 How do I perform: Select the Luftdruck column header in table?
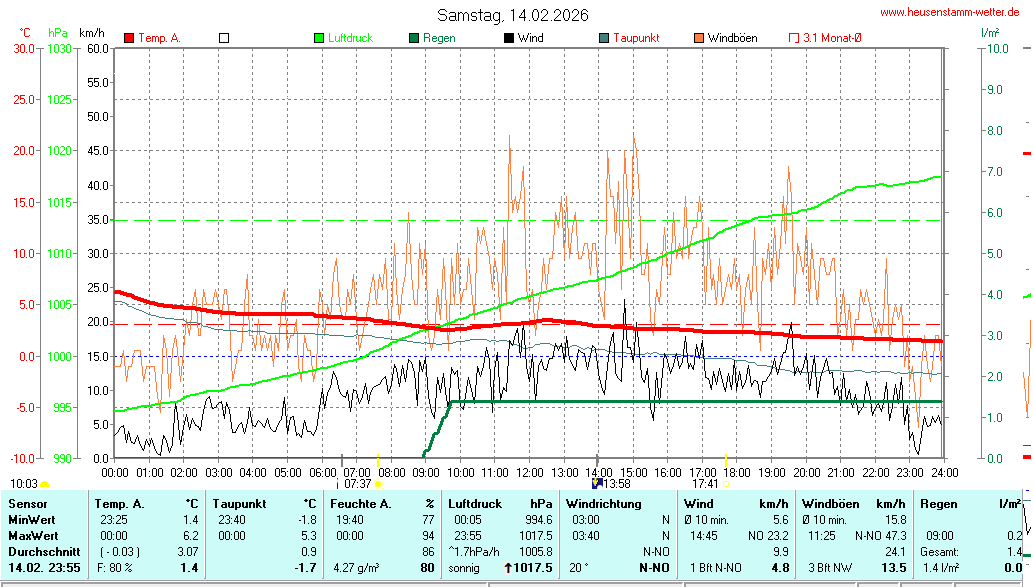(474, 504)
